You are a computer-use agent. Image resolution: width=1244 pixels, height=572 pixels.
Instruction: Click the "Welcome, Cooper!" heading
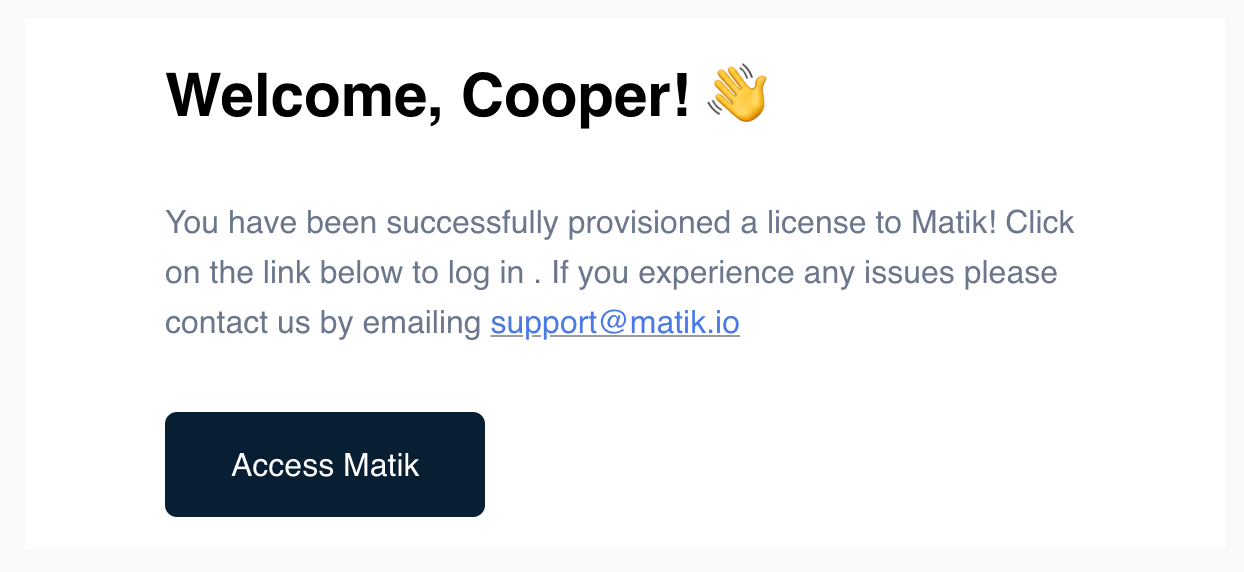(428, 95)
